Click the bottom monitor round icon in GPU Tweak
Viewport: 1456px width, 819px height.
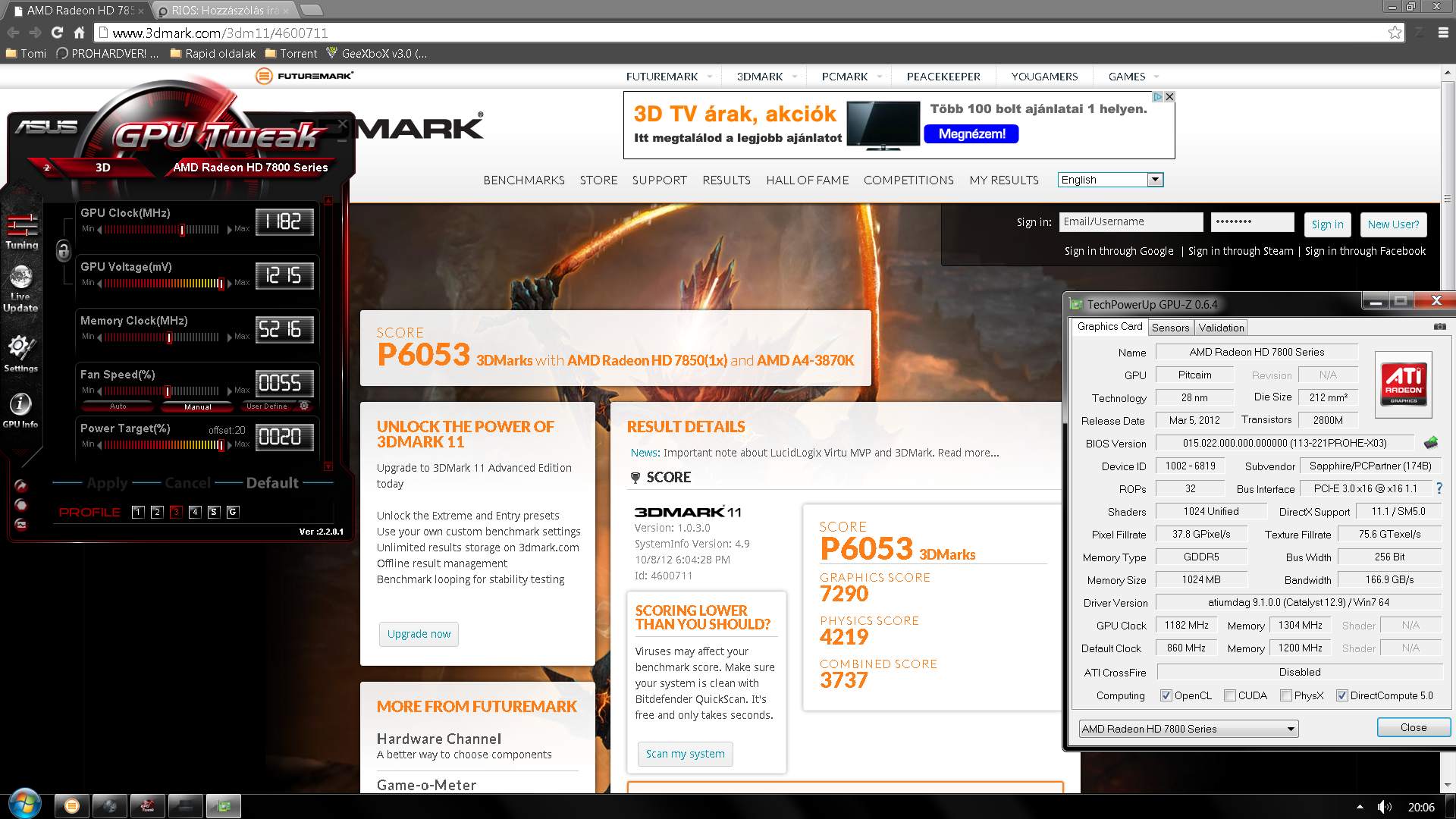(x=20, y=524)
